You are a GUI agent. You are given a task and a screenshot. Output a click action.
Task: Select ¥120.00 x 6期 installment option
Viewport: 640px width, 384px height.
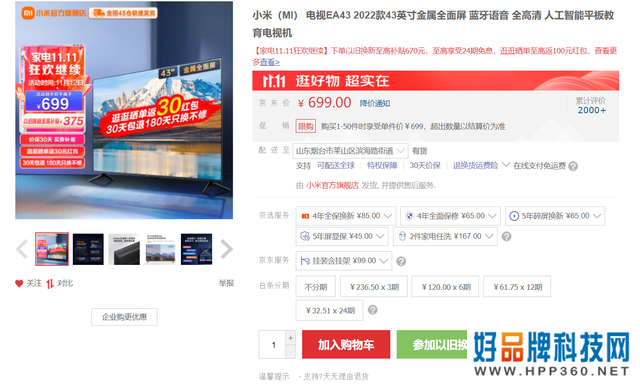click(446, 286)
